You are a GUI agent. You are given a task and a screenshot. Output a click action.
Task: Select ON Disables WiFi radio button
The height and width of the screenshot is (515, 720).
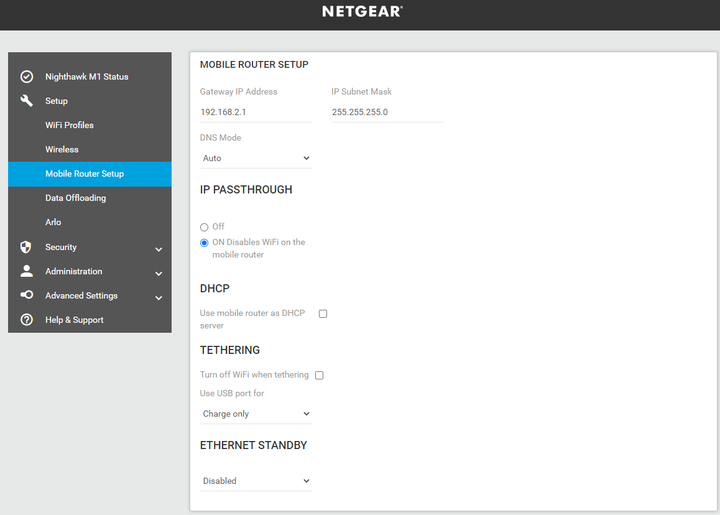tap(204, 243)
